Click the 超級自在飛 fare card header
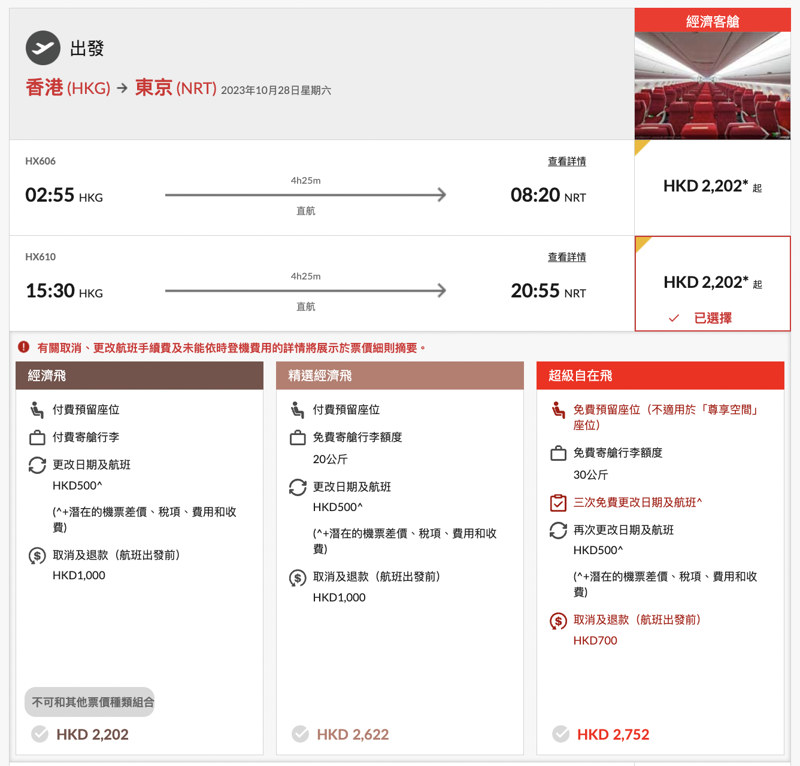Screen dimensions: 800x766 click(x=660, y=376)
